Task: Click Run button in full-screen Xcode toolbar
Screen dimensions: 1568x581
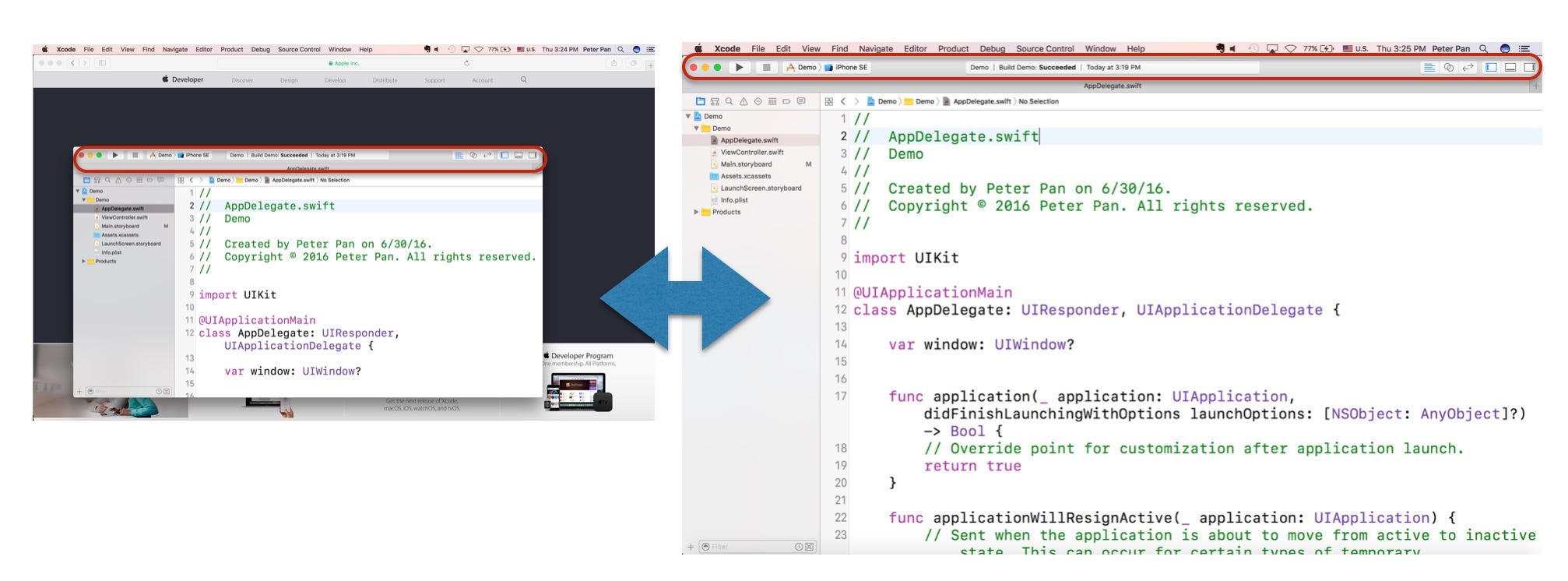Action: coord(739,67)
